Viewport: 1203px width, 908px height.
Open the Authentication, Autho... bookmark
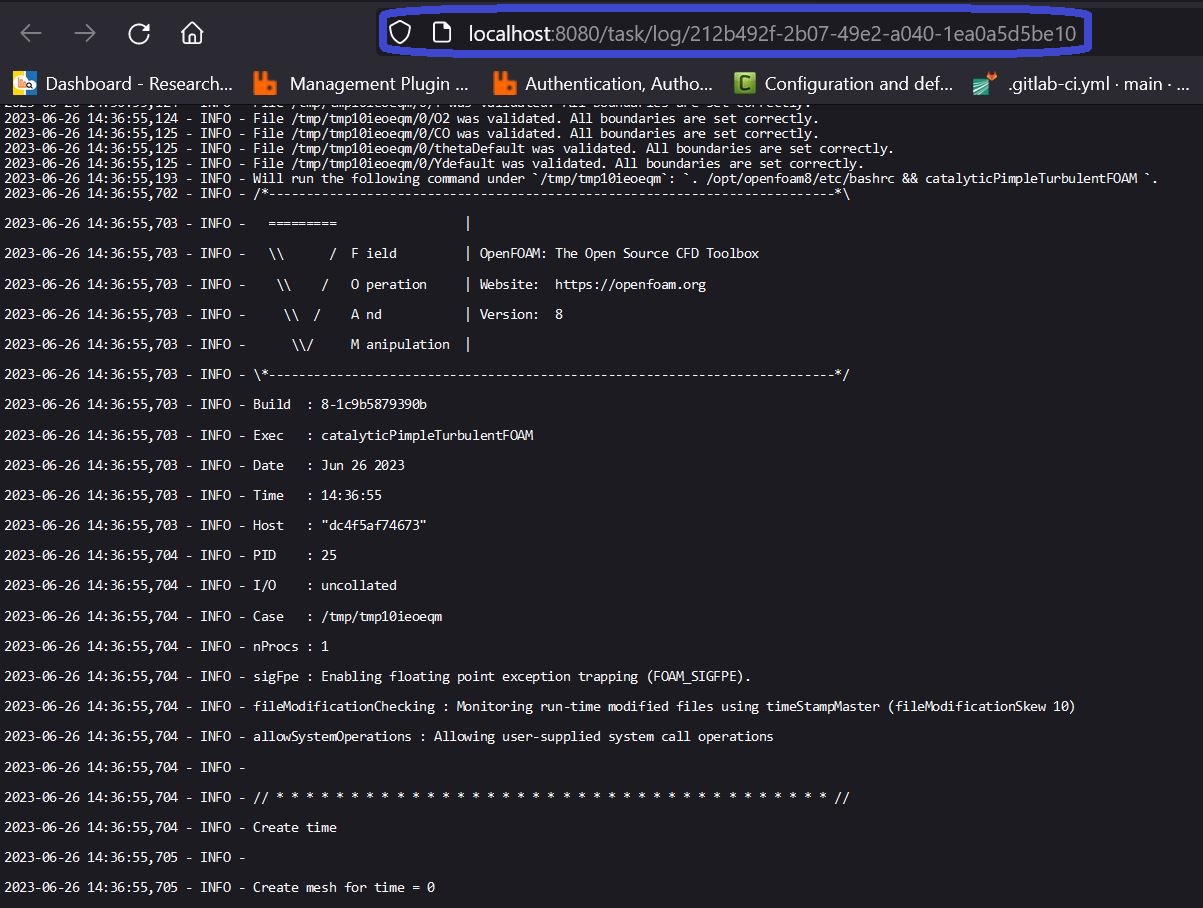(603, 84)
